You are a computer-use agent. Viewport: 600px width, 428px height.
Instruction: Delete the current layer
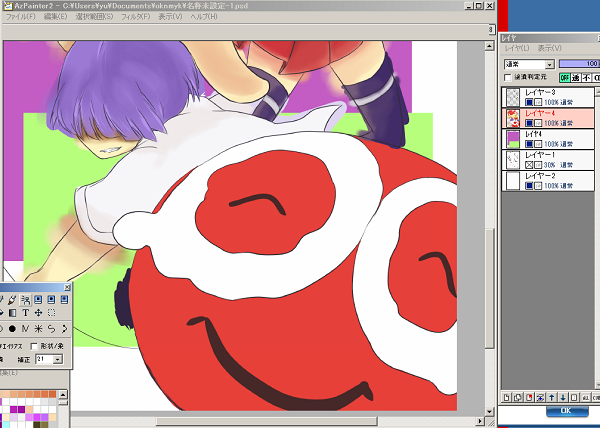pyautogui.click(x=529, y=397)
